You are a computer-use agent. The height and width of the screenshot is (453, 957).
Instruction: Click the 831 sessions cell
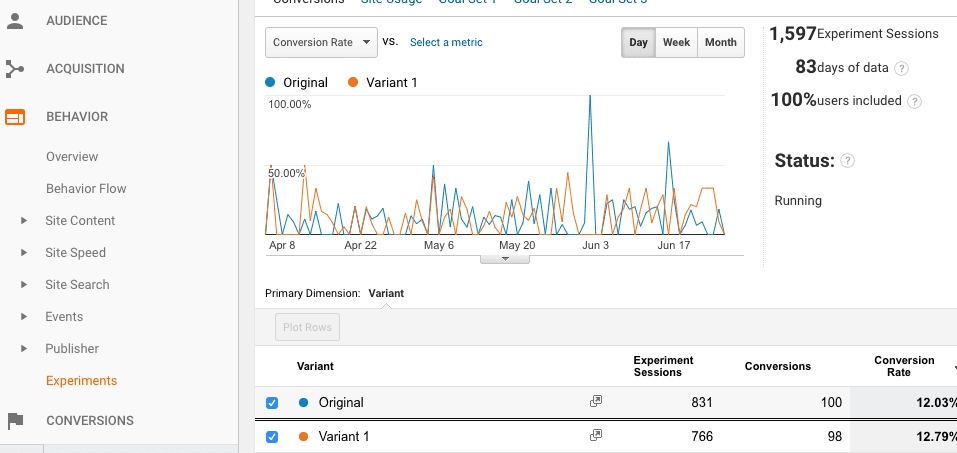701,402
